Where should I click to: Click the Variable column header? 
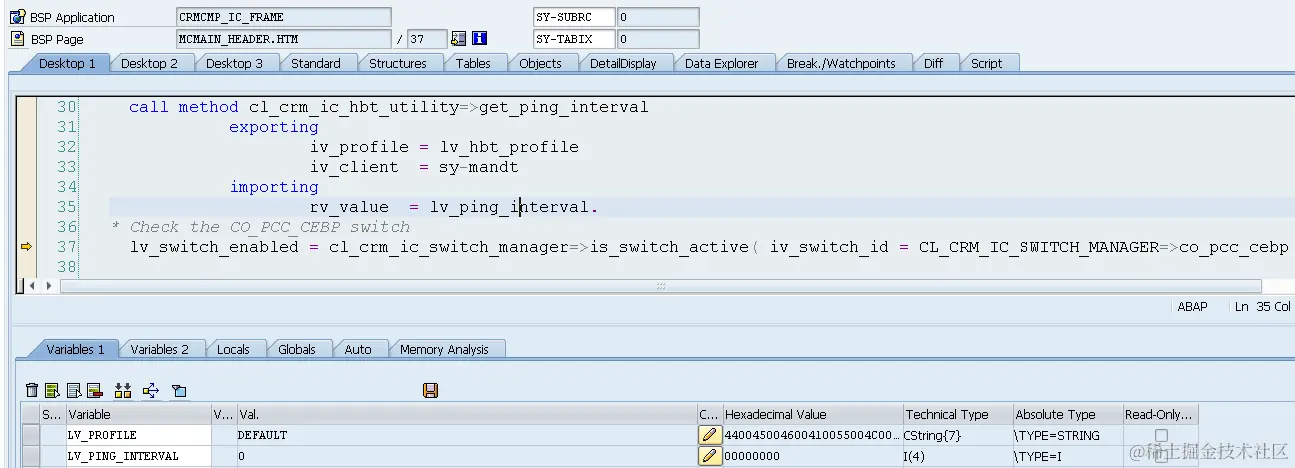point(138,414)
